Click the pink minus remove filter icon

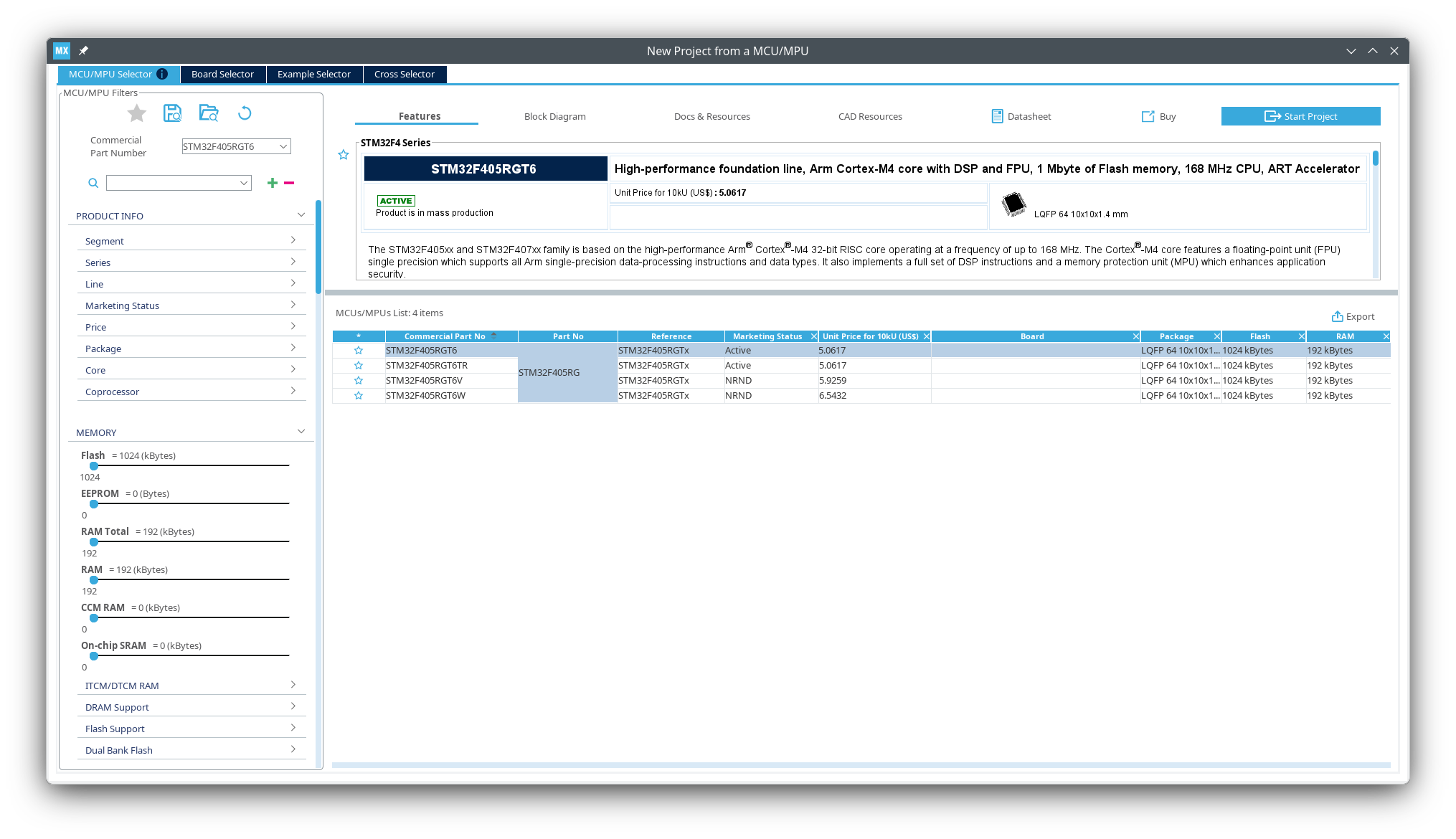(289, 183)
